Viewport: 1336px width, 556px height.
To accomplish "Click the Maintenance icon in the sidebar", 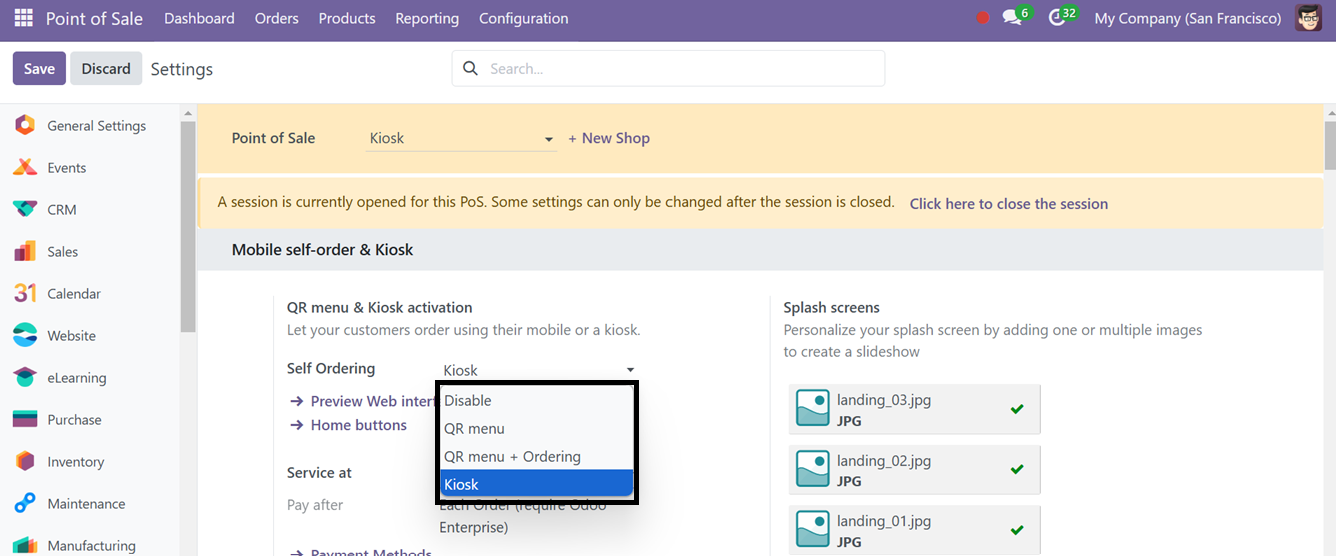I will point(25,504).
